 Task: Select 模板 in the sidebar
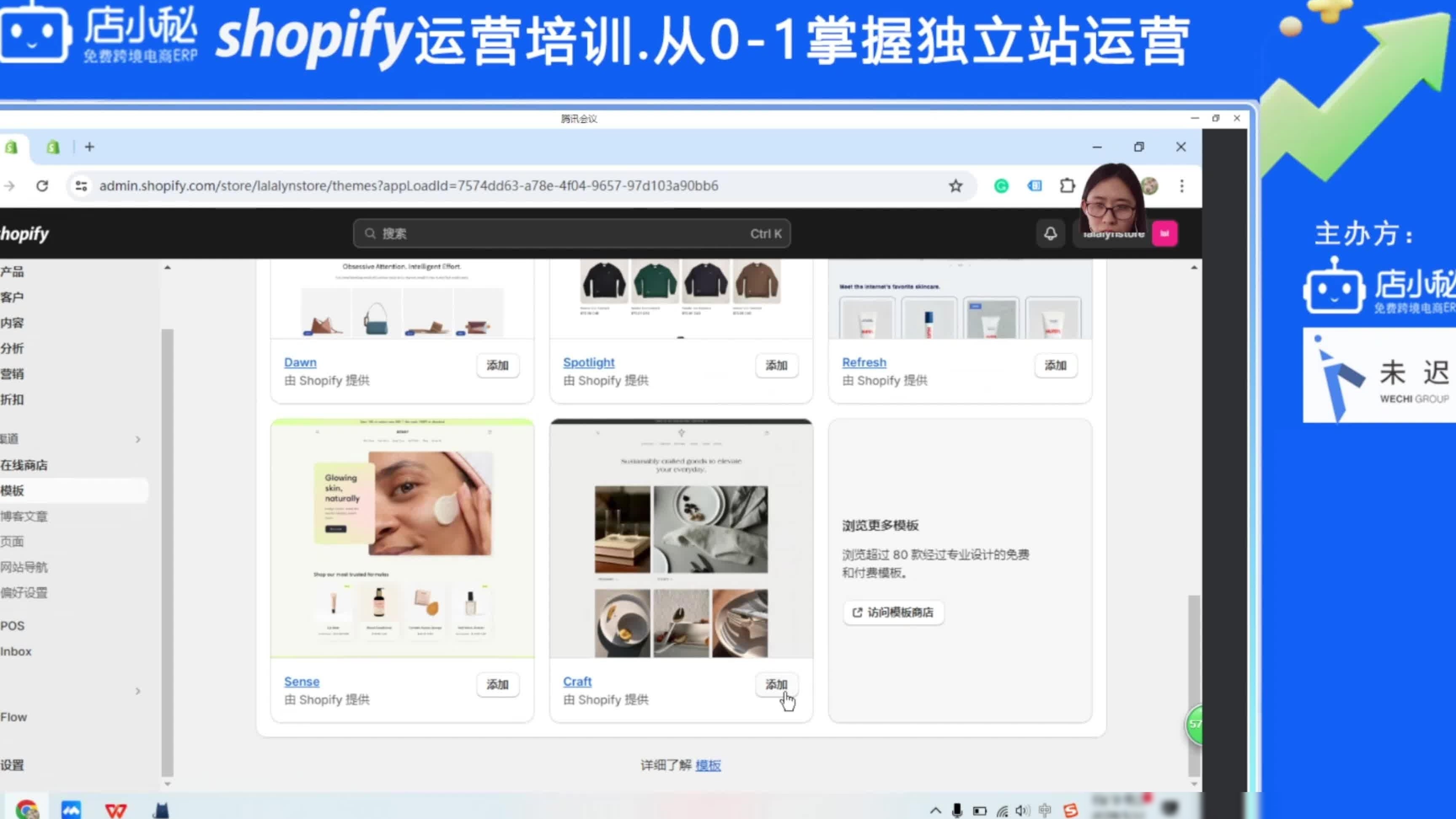tap(73, 491)
